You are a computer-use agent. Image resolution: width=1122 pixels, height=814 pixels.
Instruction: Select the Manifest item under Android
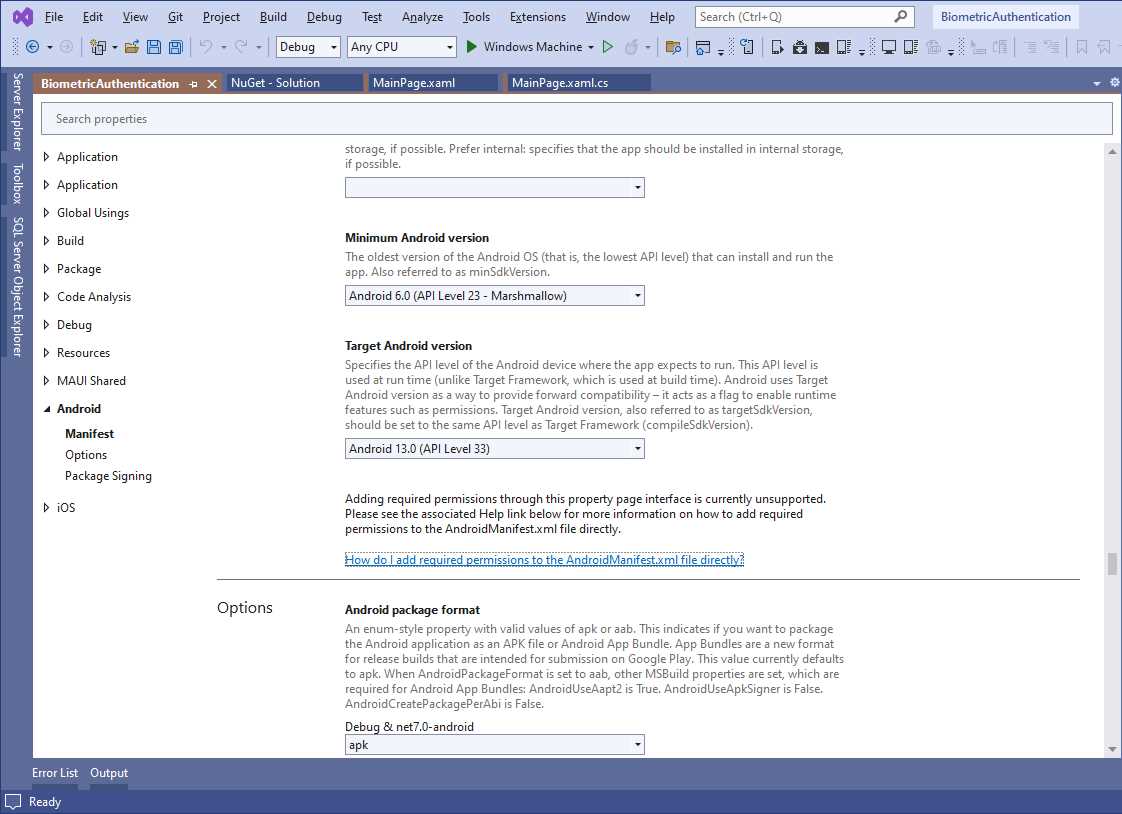click(89, 433)
